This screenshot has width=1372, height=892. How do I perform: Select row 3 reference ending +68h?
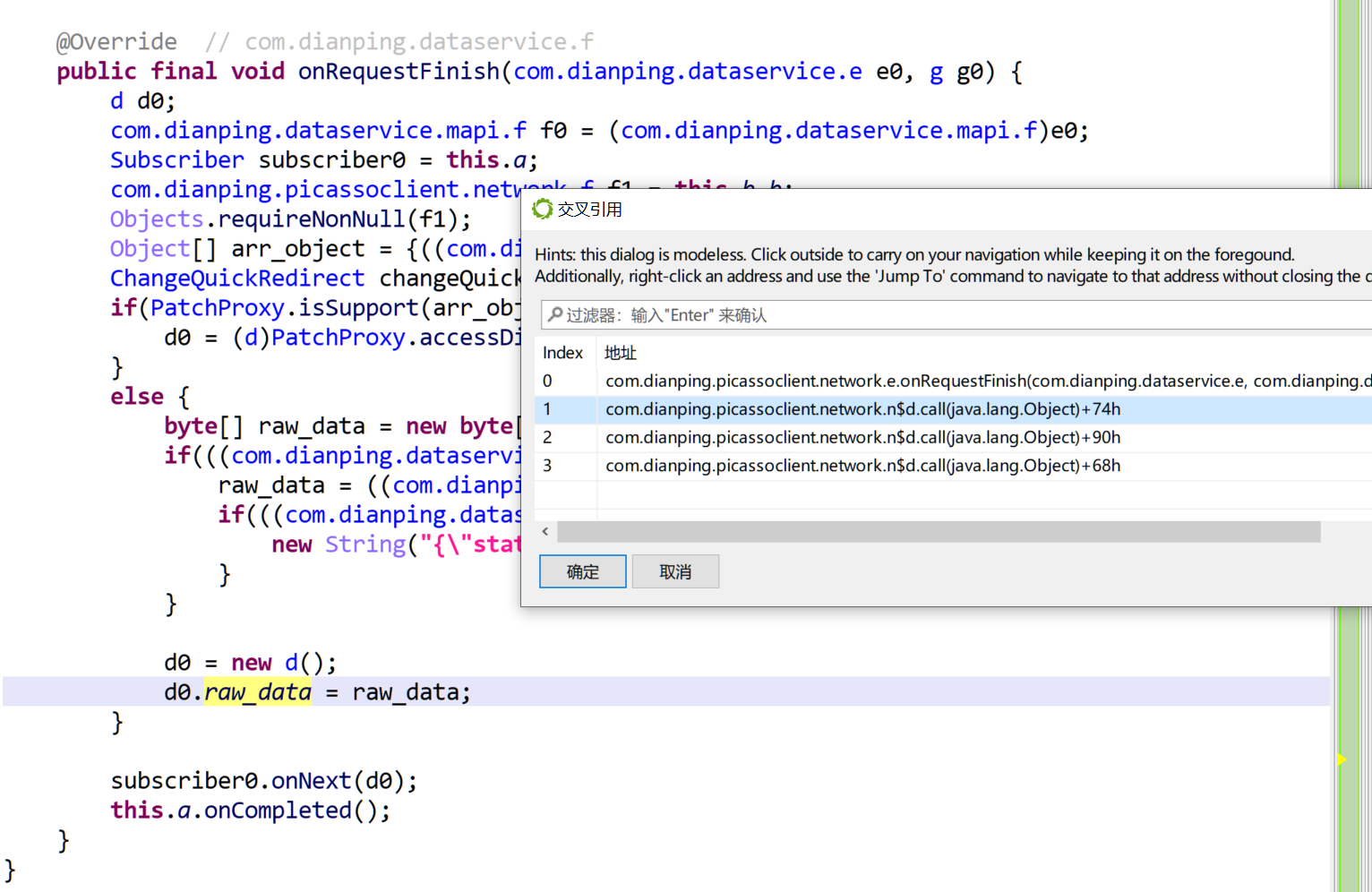(862, 466)
